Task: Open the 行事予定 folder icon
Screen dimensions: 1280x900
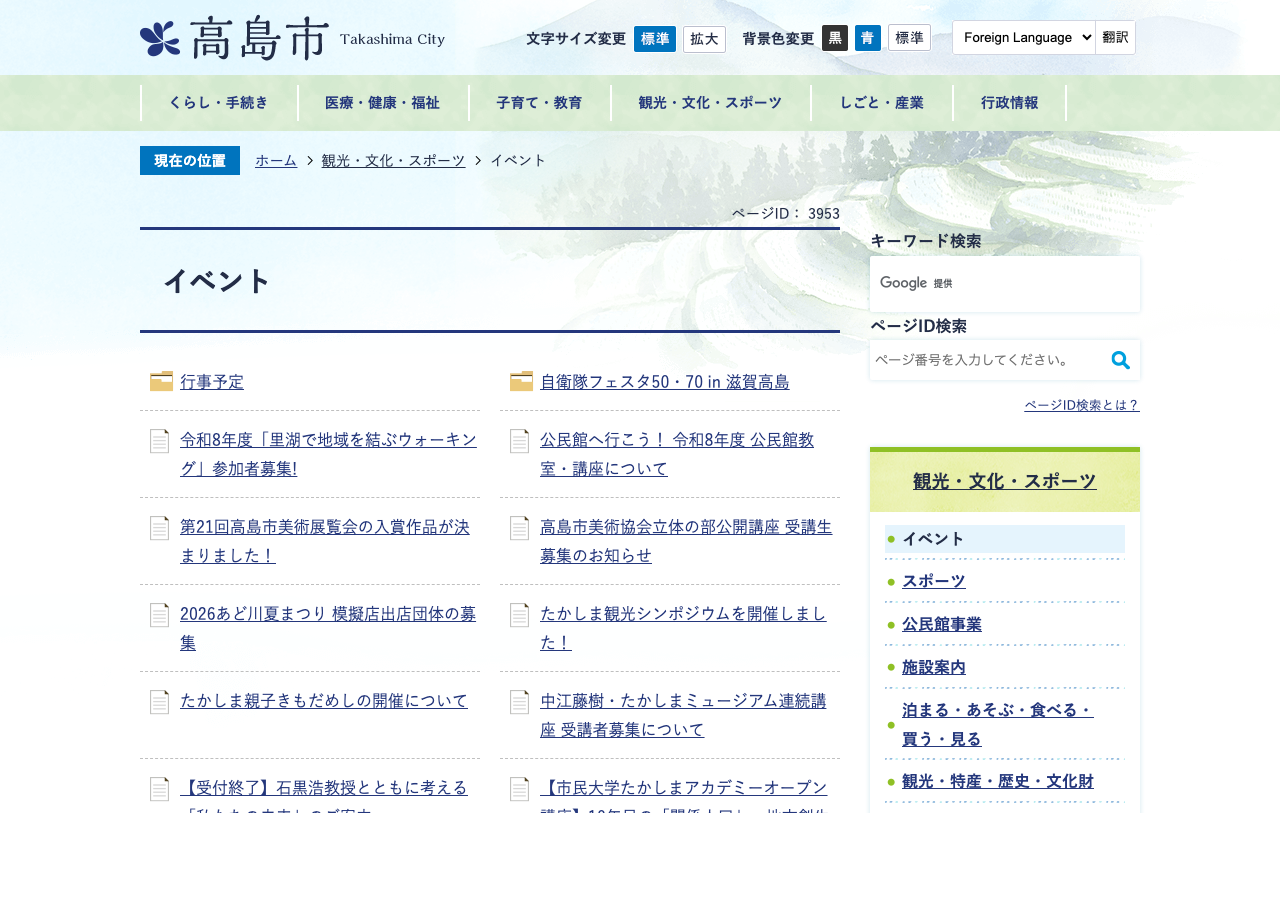Action: 161,381
